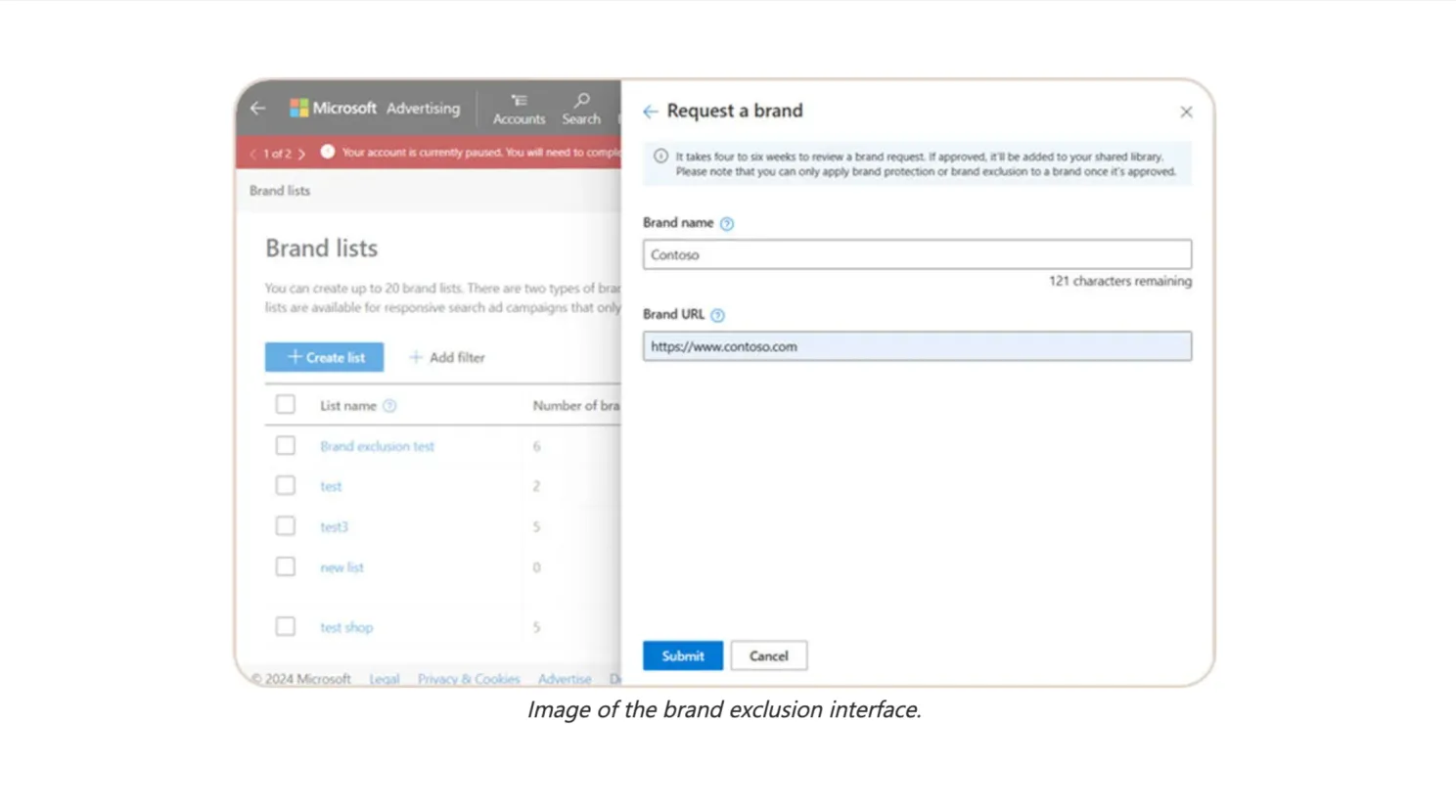Open List name help icon
This screenshot has height=812, width=1456.
(389, 406)
